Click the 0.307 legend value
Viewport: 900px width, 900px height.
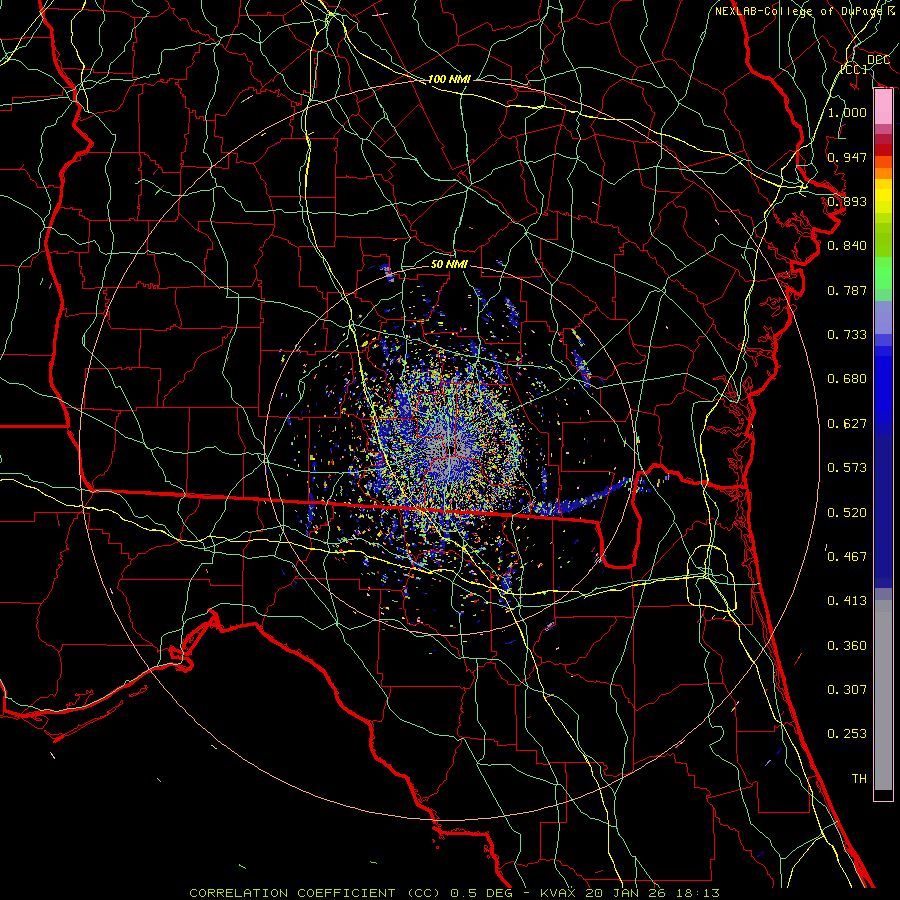pos(847,690)
